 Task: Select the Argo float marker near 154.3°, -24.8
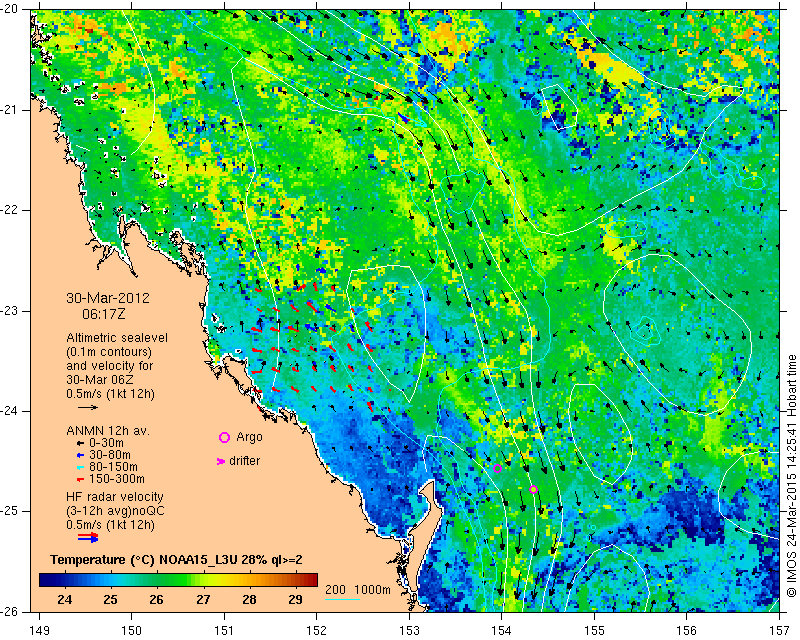(x=534, y=489)
